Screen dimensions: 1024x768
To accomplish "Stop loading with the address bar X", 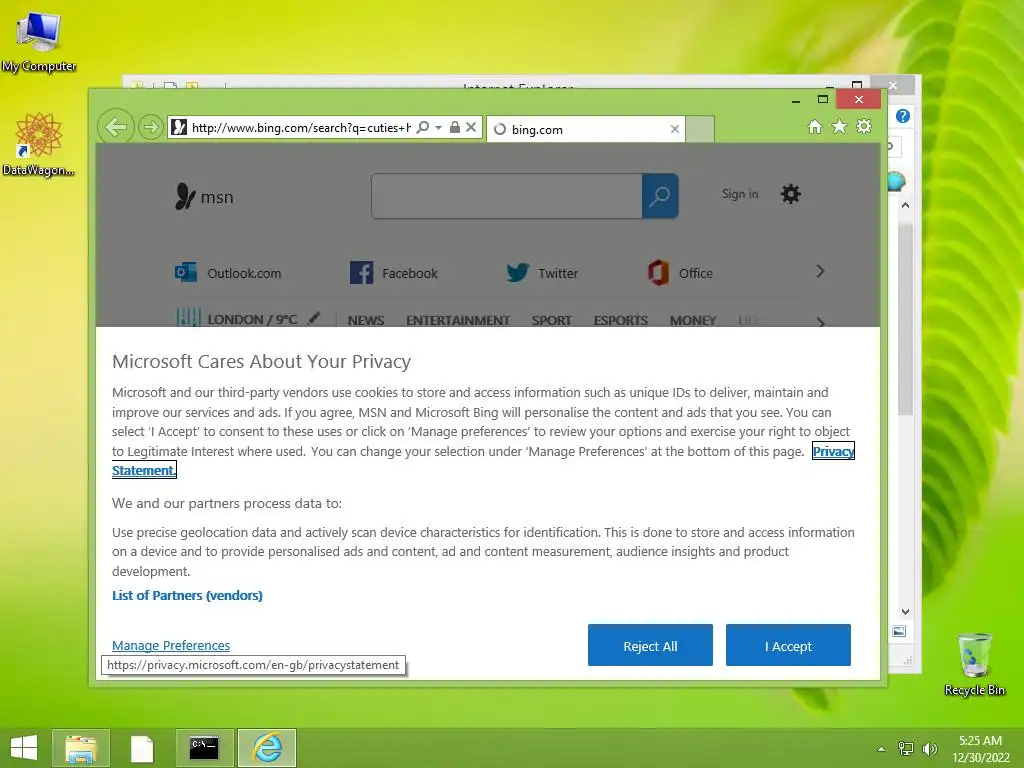I will 471,127.
